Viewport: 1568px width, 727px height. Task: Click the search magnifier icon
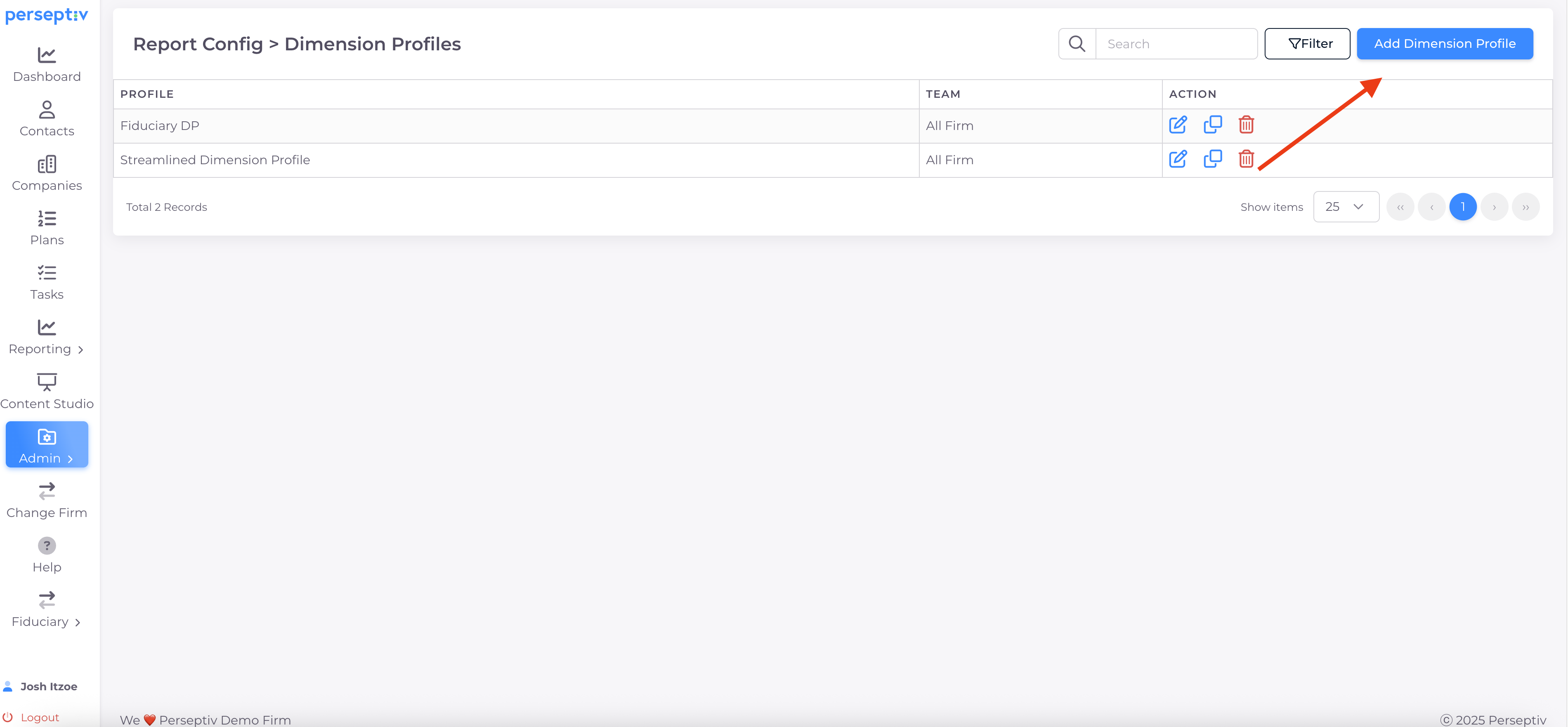1076,44
